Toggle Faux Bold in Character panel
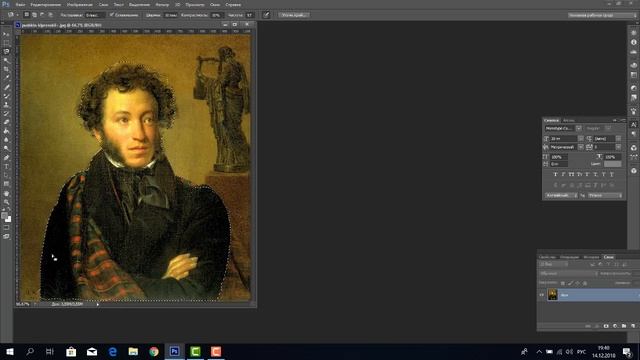 [x=556, y=174]
